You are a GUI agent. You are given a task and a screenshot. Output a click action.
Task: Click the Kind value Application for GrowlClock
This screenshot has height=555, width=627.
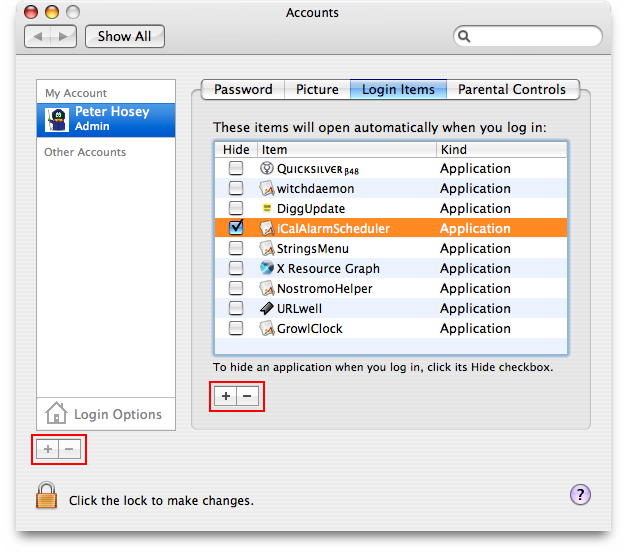click(475, 329)
